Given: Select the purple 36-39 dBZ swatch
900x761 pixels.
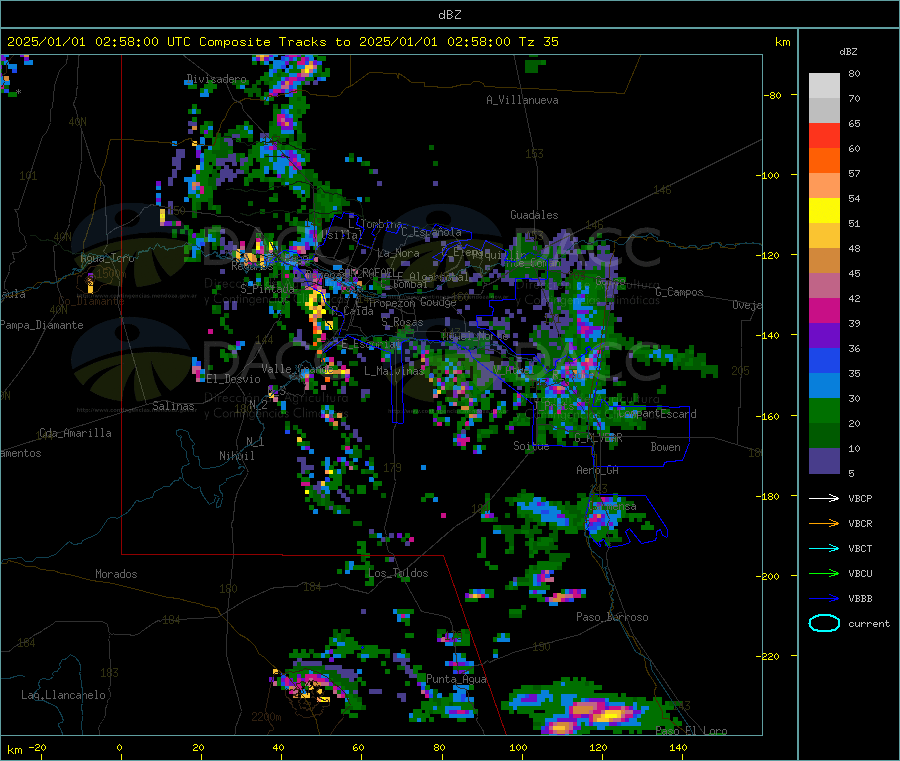Looking at the screenshot, I should point(824,336).
